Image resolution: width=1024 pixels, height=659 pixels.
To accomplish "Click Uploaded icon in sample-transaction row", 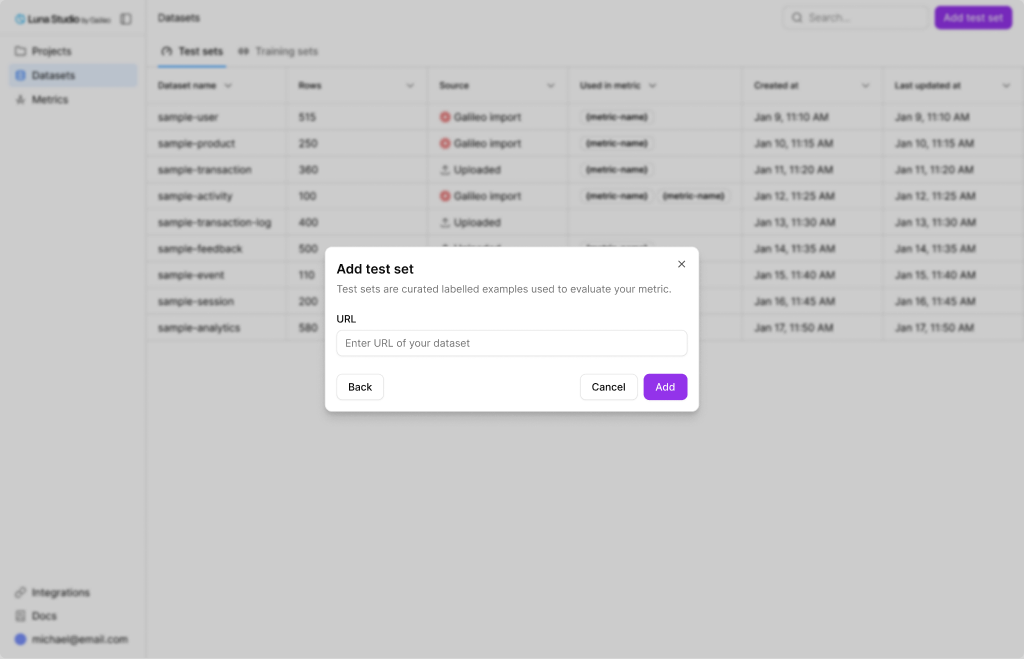I will [x=445, y=170].
